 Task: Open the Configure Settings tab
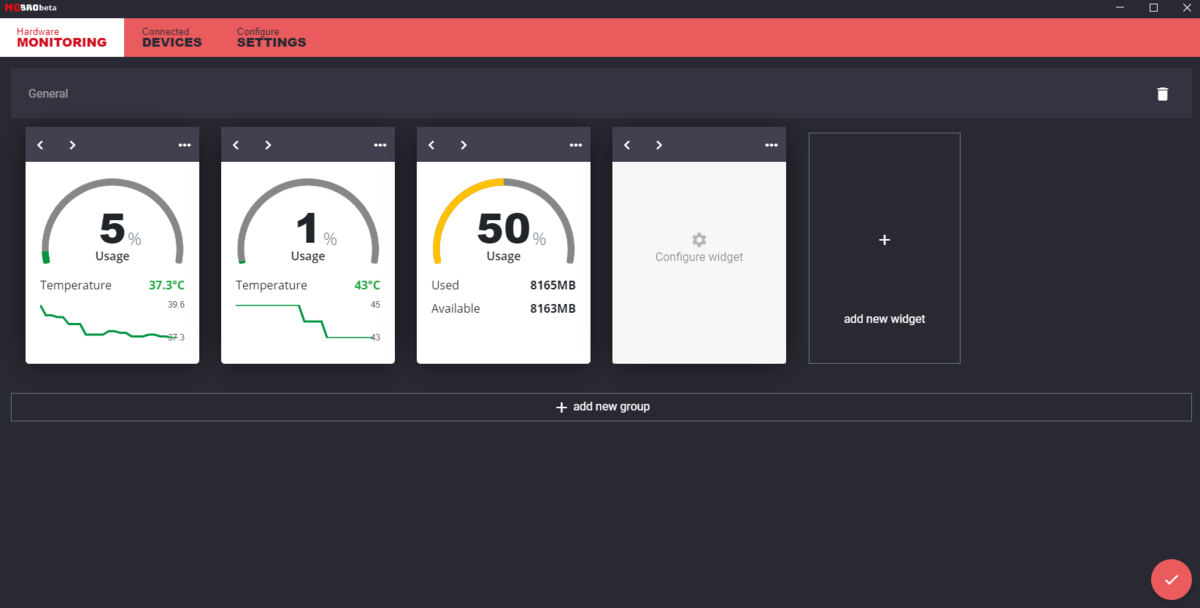(271, 37)
